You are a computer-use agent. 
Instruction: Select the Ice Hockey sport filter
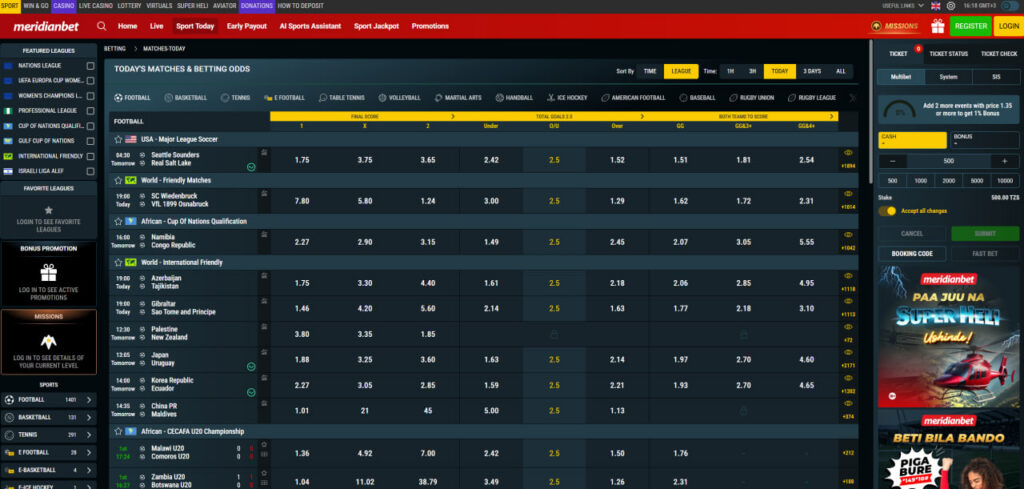(568, 98)
